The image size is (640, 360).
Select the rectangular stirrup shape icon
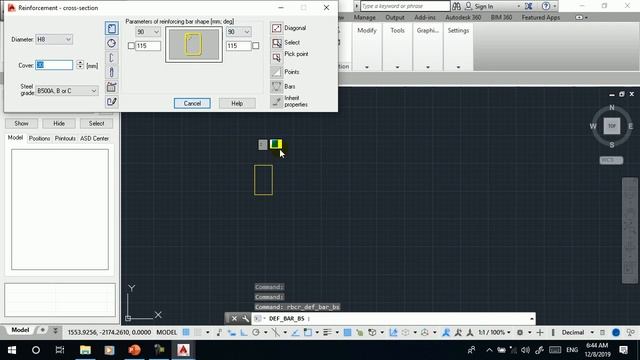tap(111, 29)
